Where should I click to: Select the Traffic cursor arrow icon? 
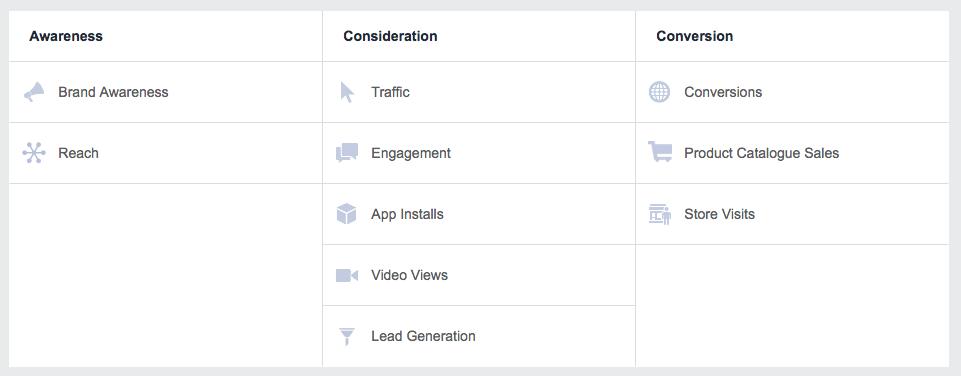pos(347,92)
